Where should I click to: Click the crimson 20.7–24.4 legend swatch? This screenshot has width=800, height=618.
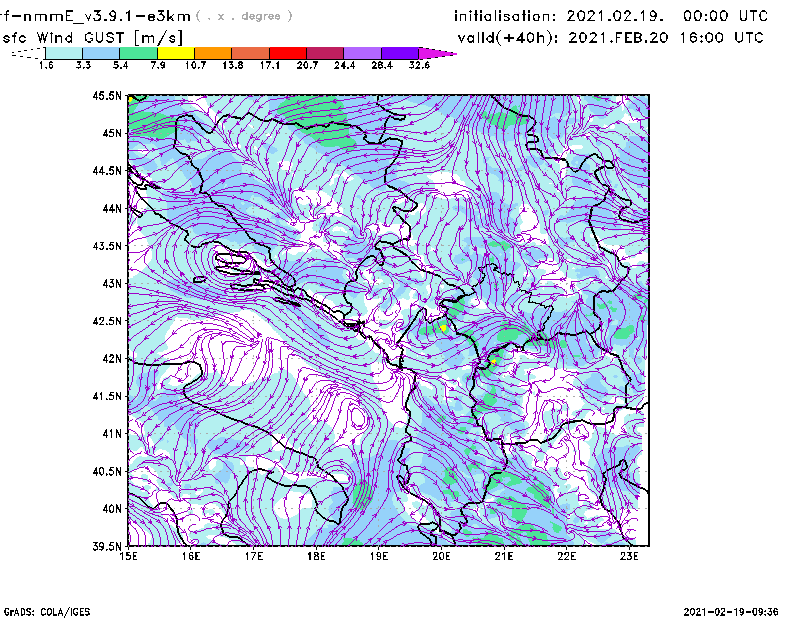324,53
